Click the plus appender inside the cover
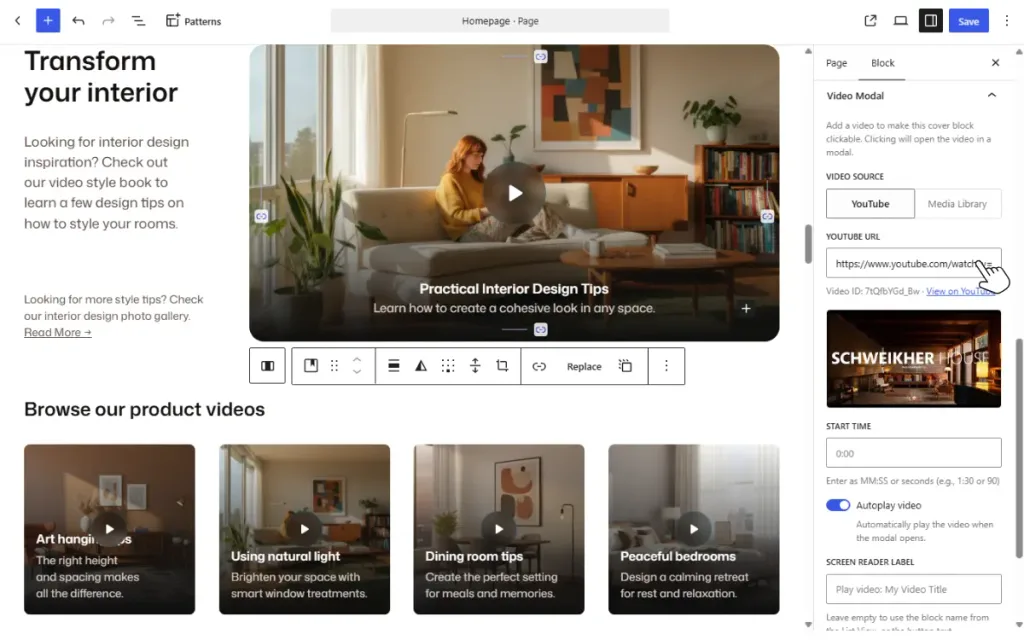Viewport: 1024px width, 640px height. (x=746, y=308)
